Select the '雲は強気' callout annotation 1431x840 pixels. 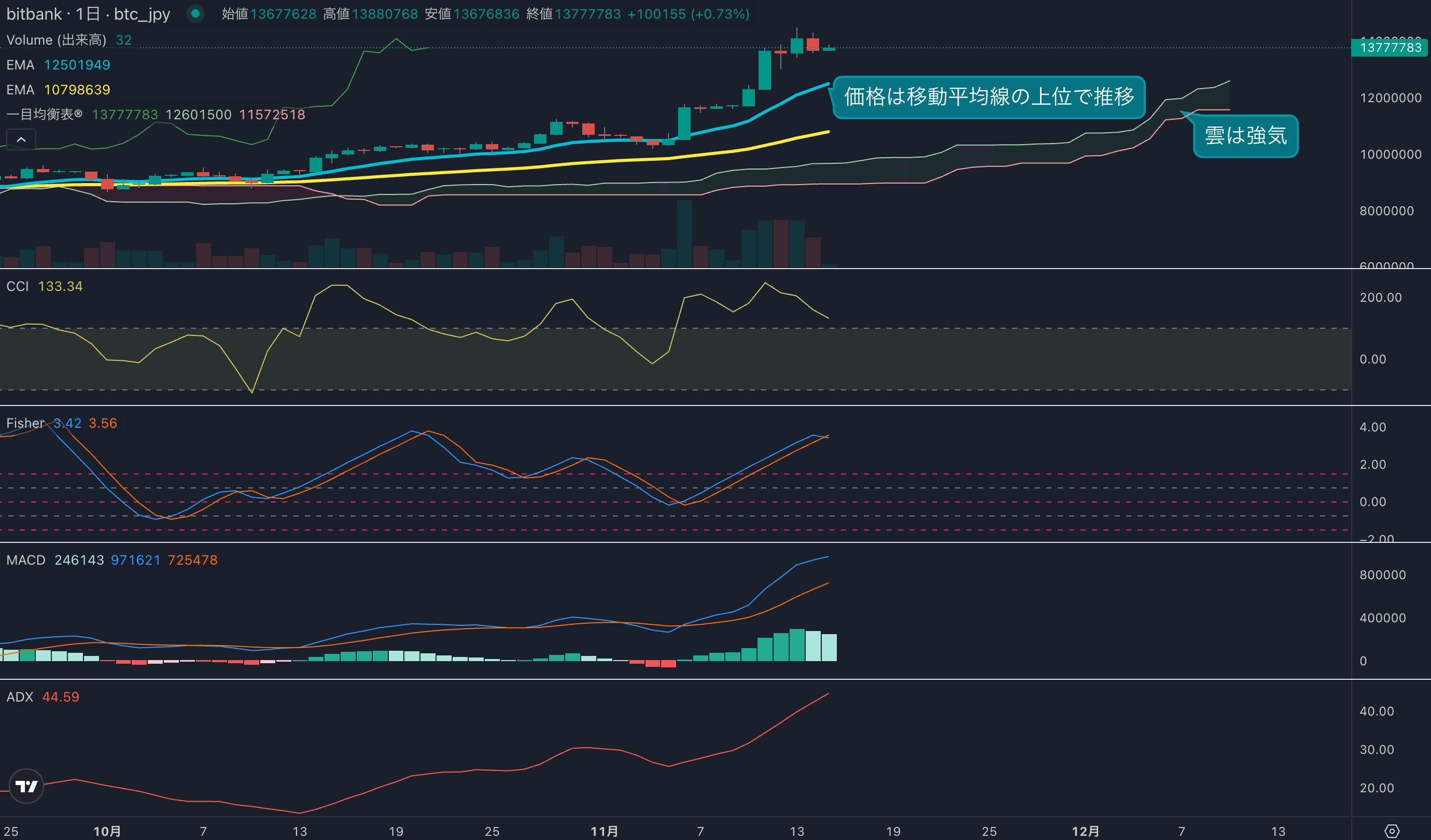click(x=1245, y=136)
